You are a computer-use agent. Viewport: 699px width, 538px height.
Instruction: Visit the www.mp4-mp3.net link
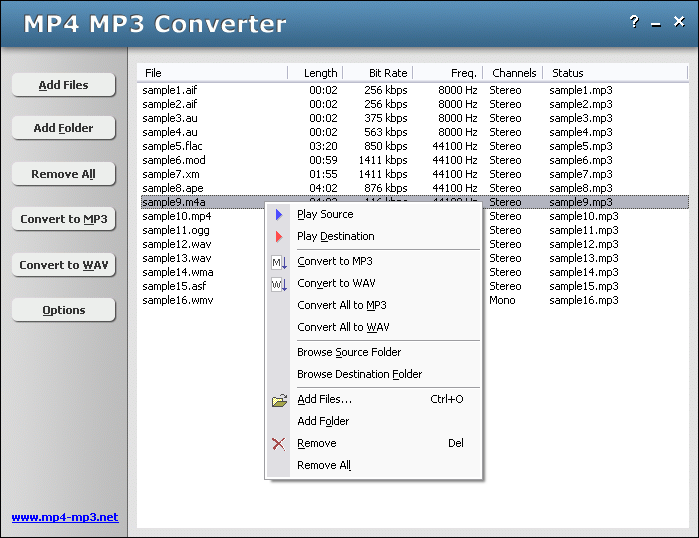coord(65,517)
